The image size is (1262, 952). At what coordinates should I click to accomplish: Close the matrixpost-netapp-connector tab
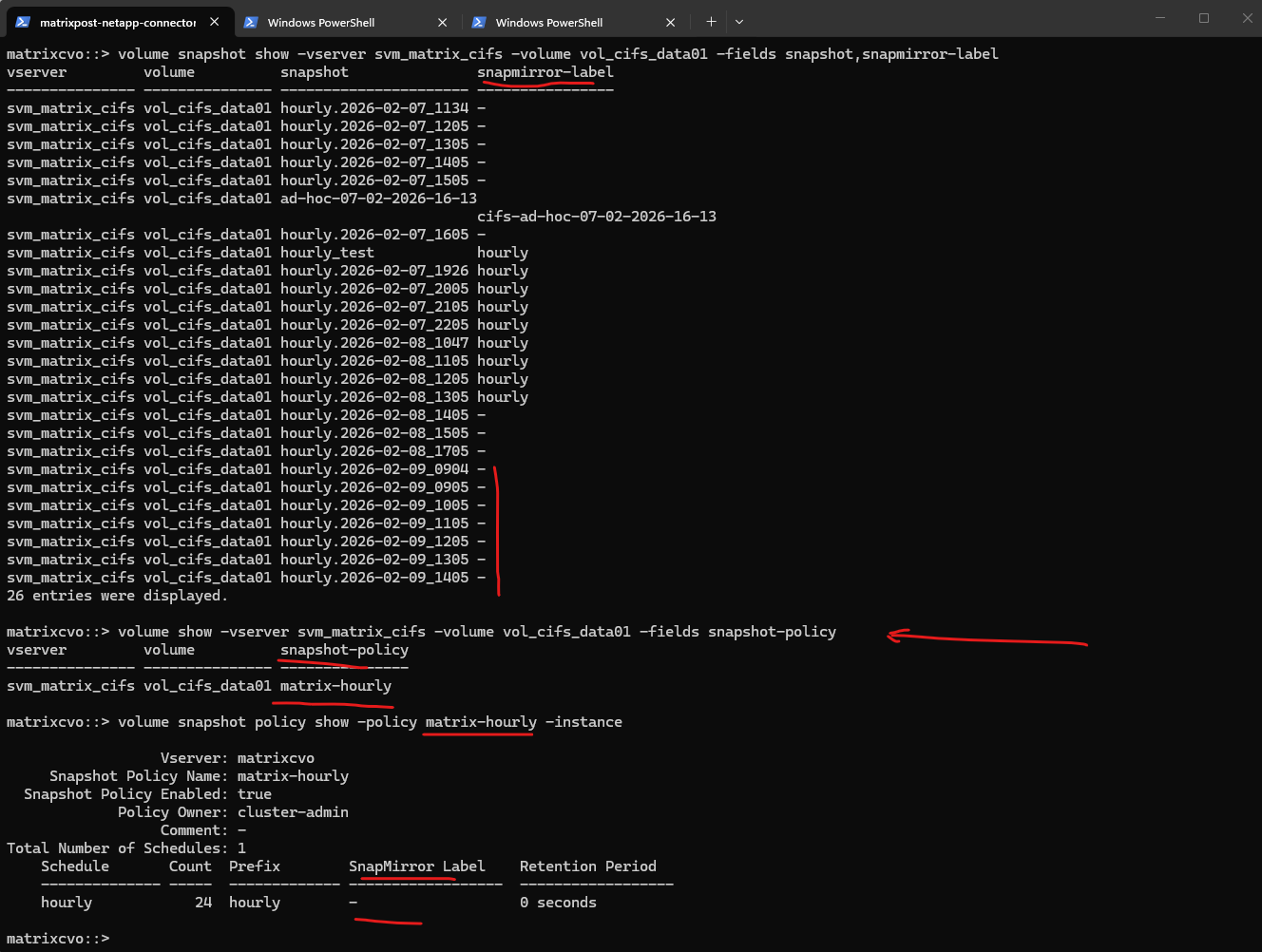215,22
